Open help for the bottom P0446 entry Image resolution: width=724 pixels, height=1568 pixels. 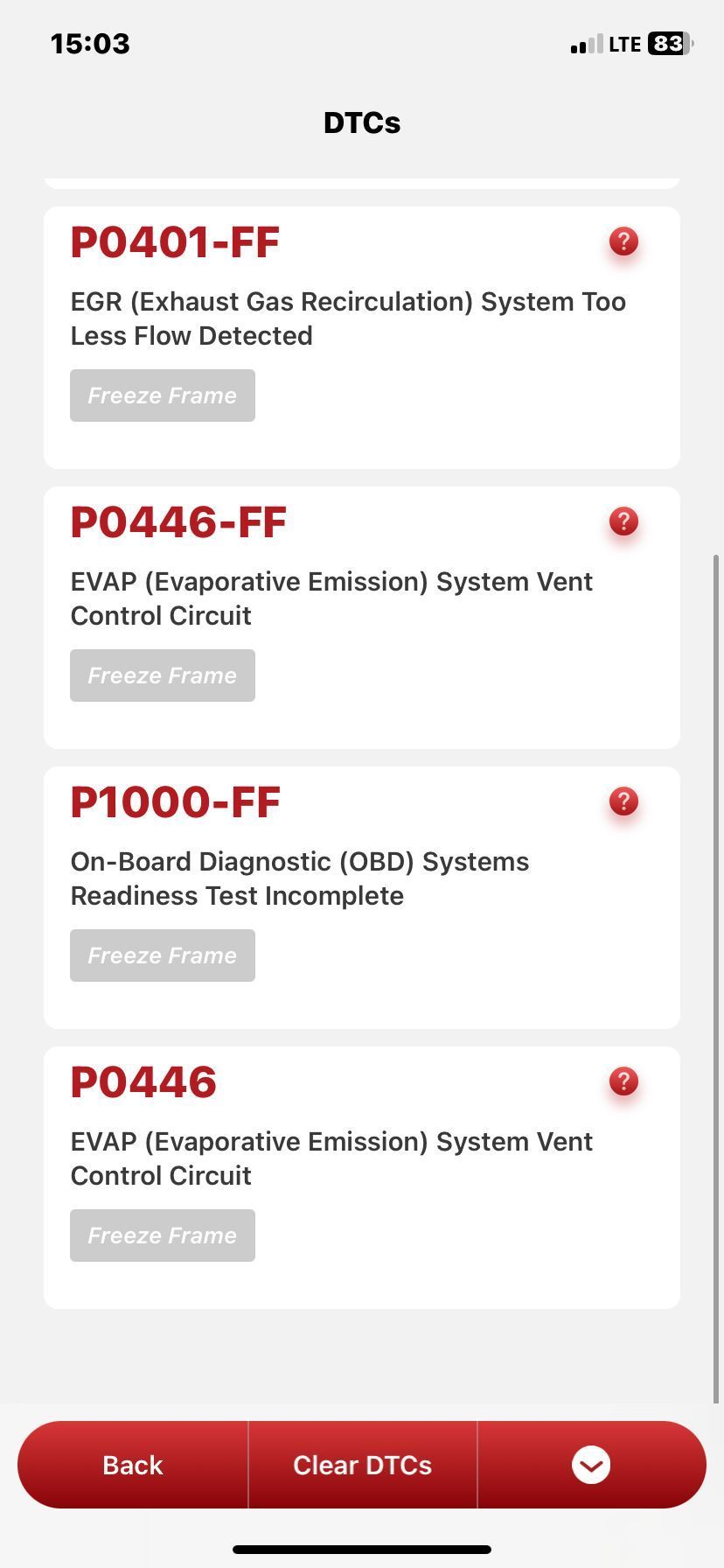(623, 1081)
